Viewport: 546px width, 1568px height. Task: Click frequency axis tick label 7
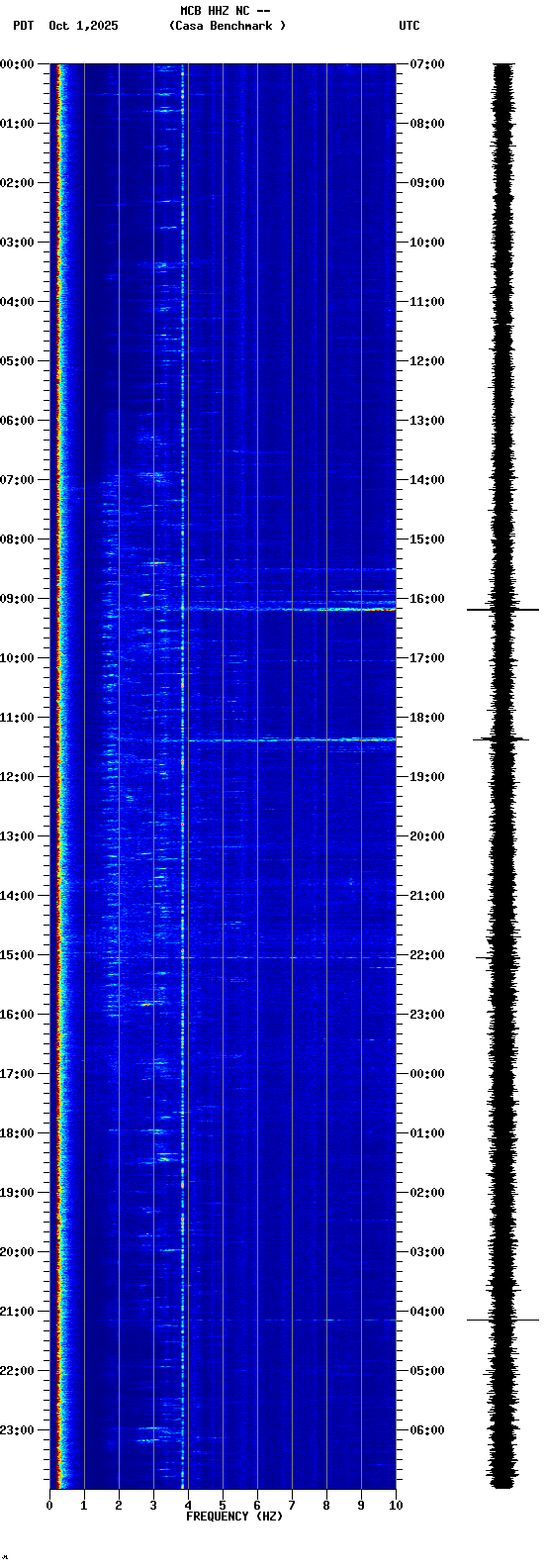[292, 1506]
